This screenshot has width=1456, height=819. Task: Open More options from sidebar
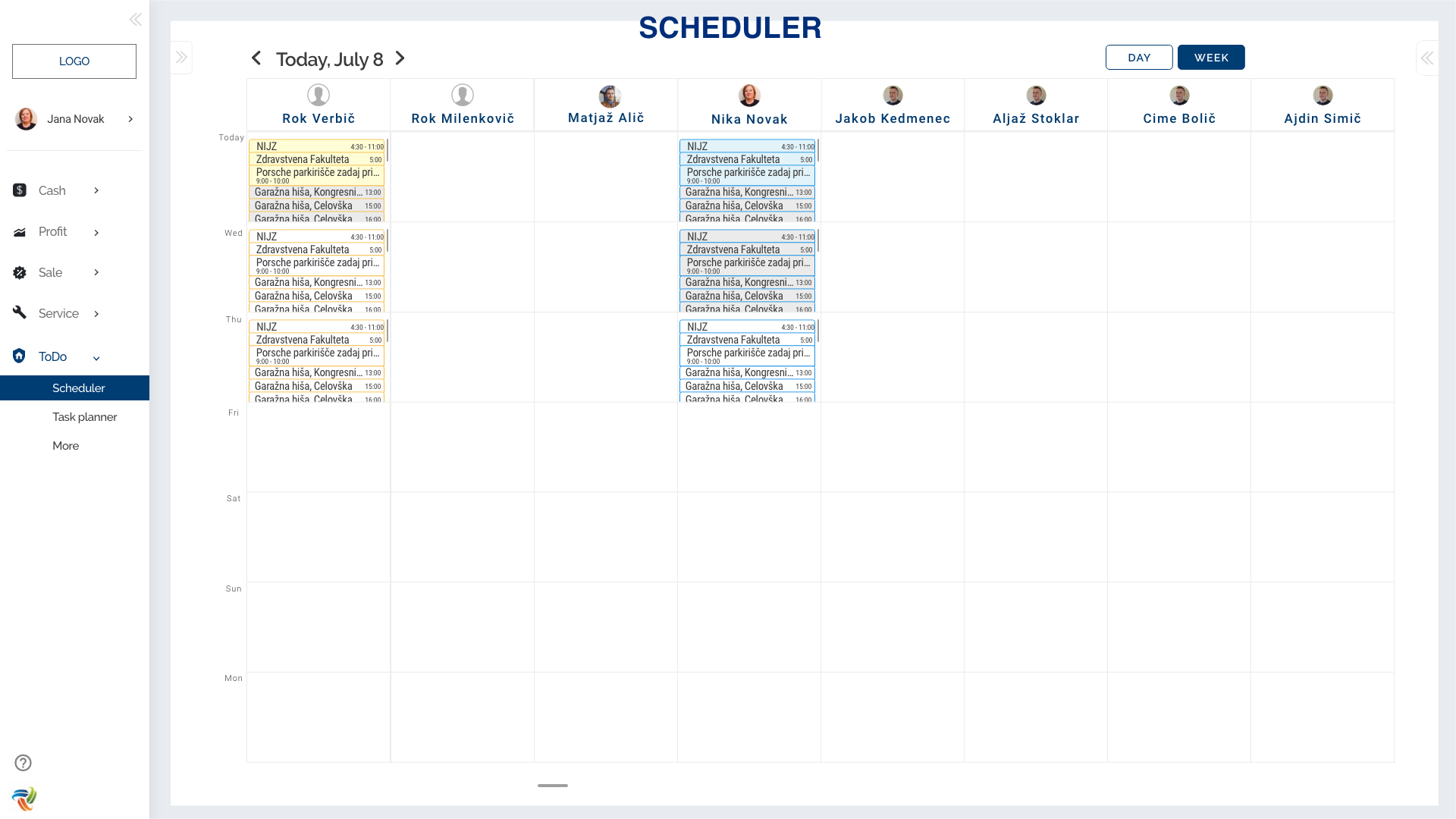coord(66,445)
